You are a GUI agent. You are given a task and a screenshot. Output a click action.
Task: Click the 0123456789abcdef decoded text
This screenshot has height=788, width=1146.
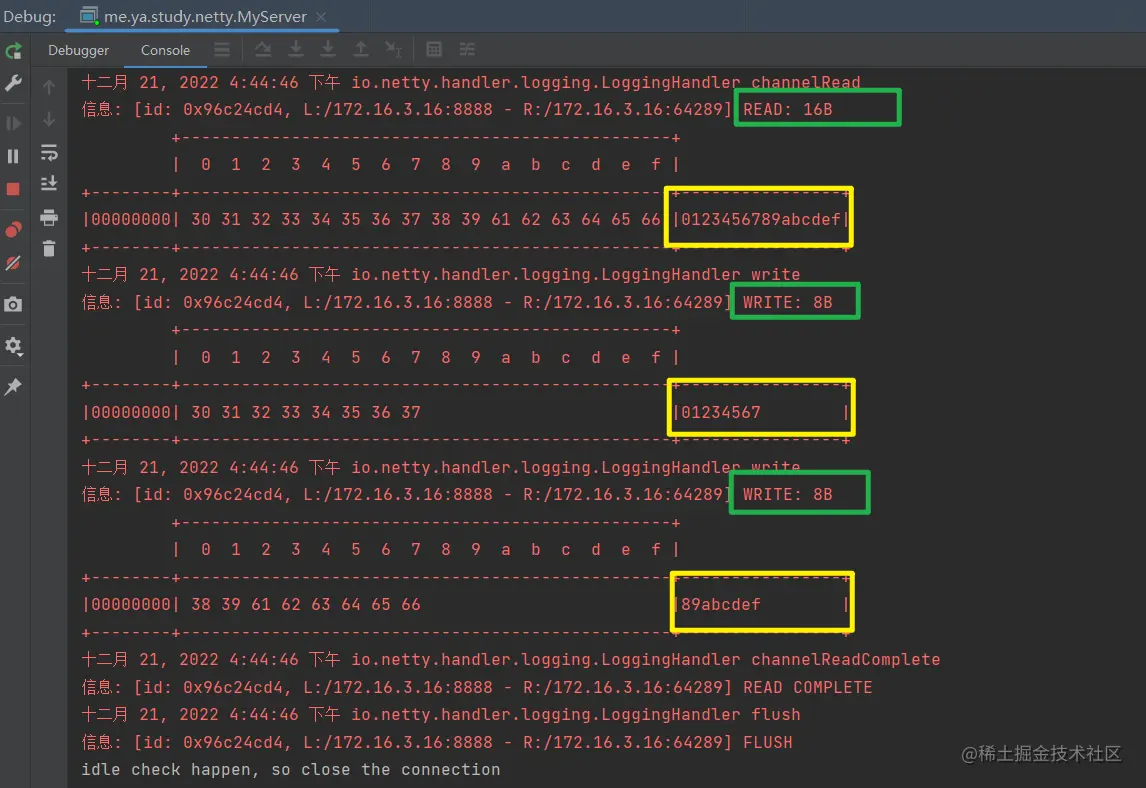coord(761,219)
